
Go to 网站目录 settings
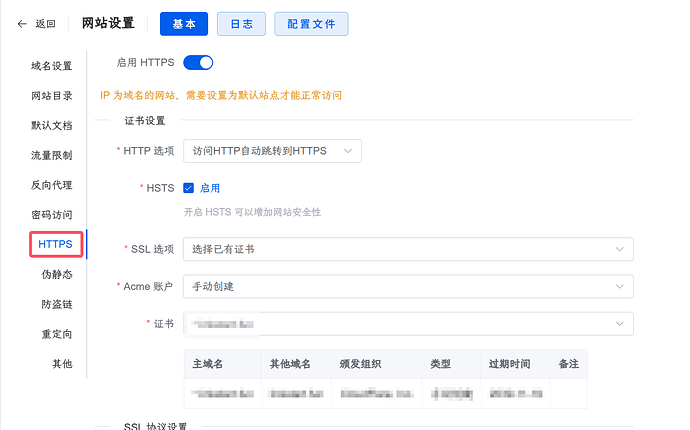click(51, 96)
